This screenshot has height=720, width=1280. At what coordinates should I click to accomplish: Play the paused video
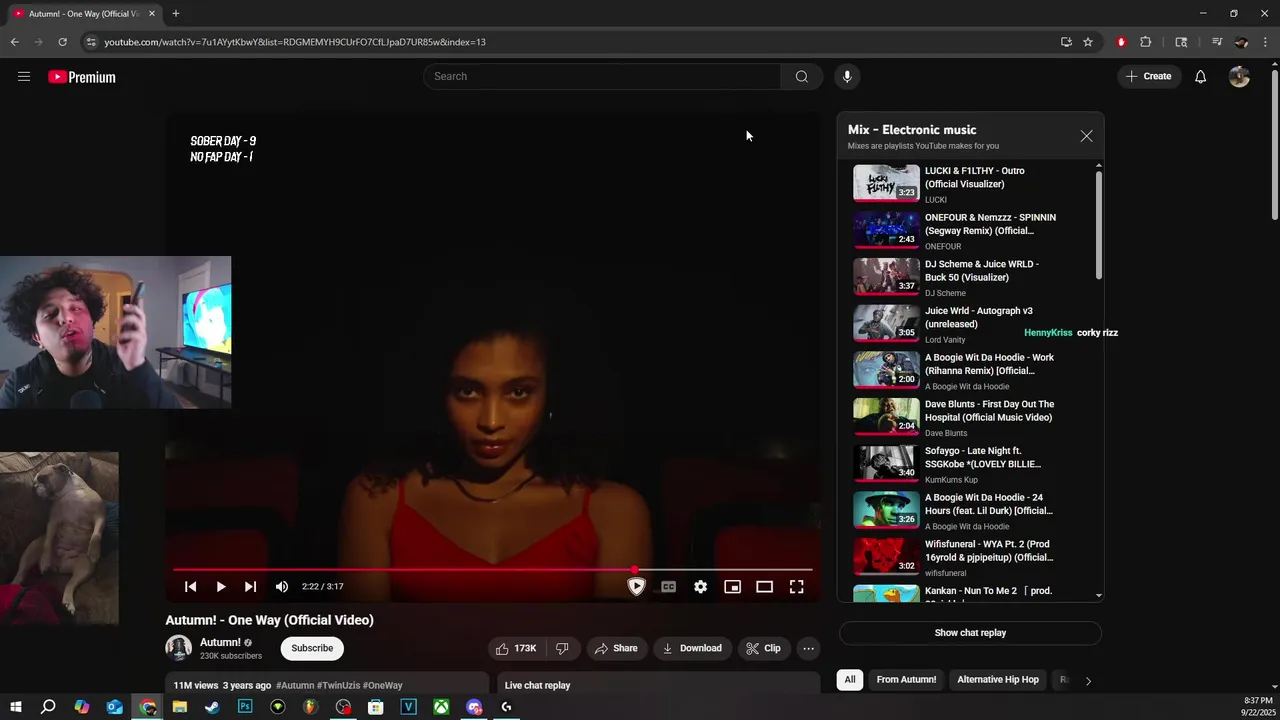[x=221, y=587]
